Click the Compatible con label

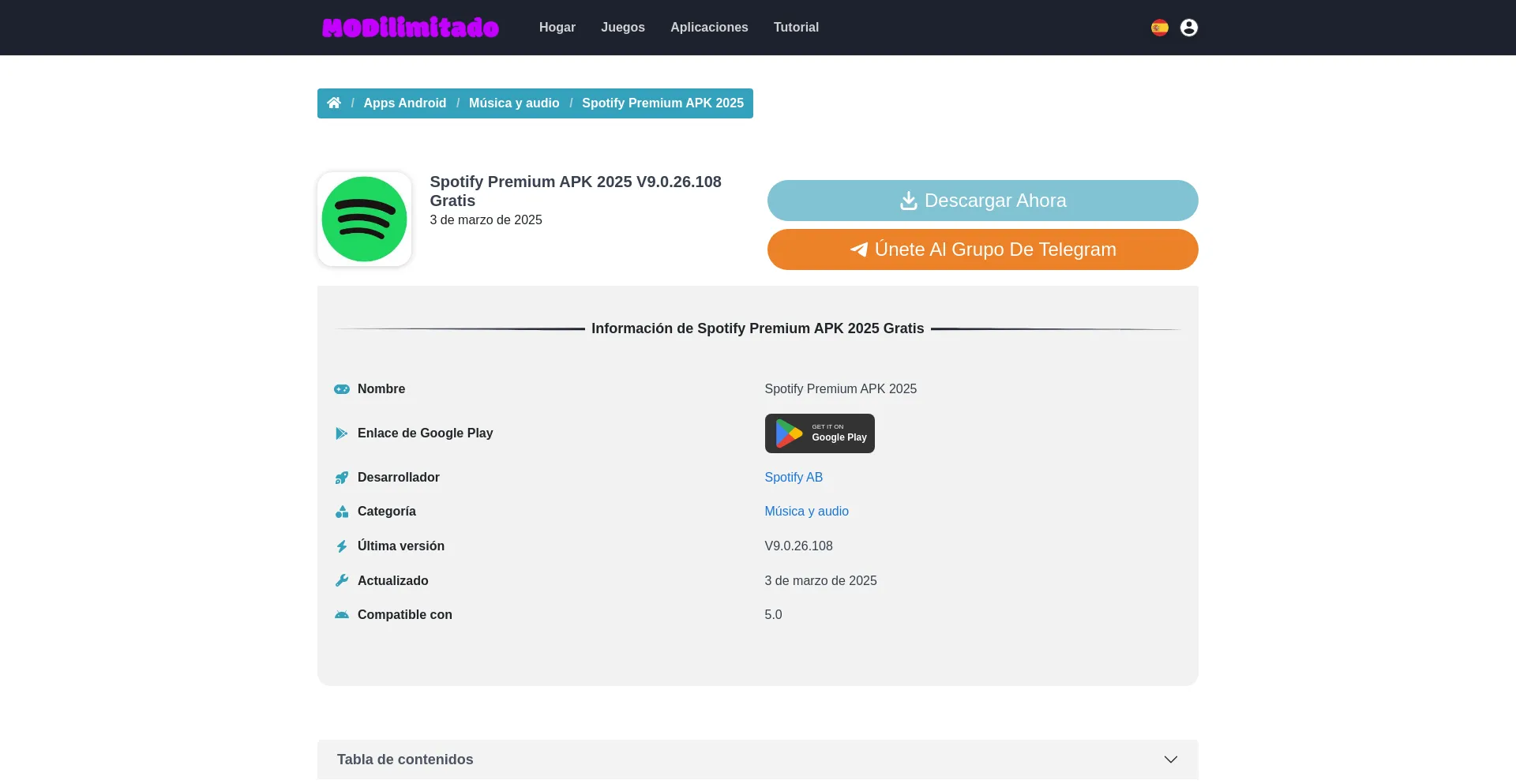point(405,615)
